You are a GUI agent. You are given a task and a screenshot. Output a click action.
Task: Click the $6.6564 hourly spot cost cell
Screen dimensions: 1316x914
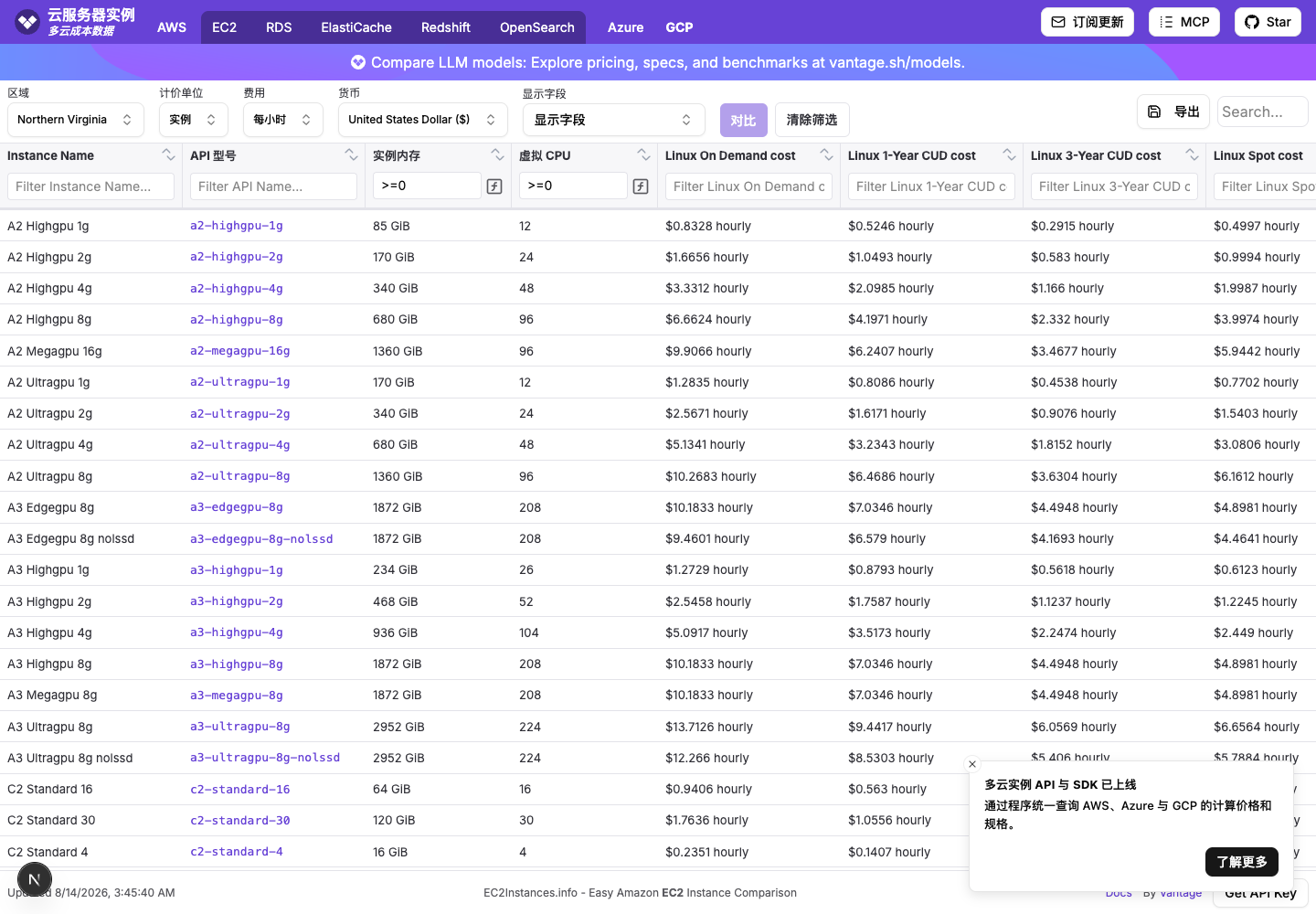(x=1257, y=727)
